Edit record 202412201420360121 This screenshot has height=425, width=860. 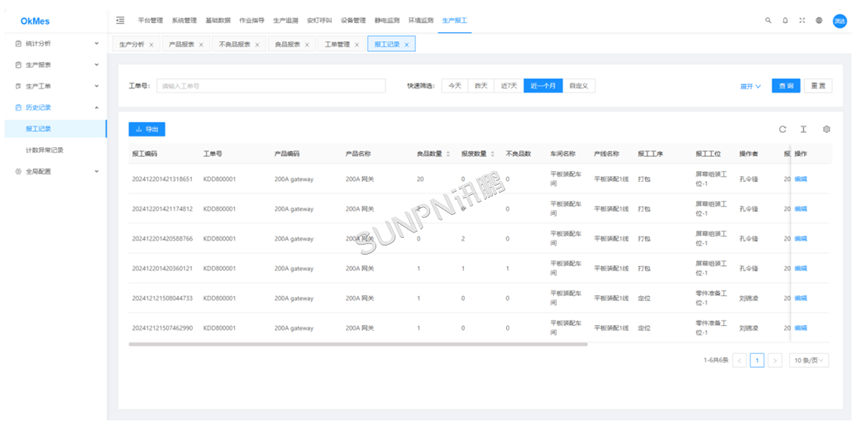point(801,269)
